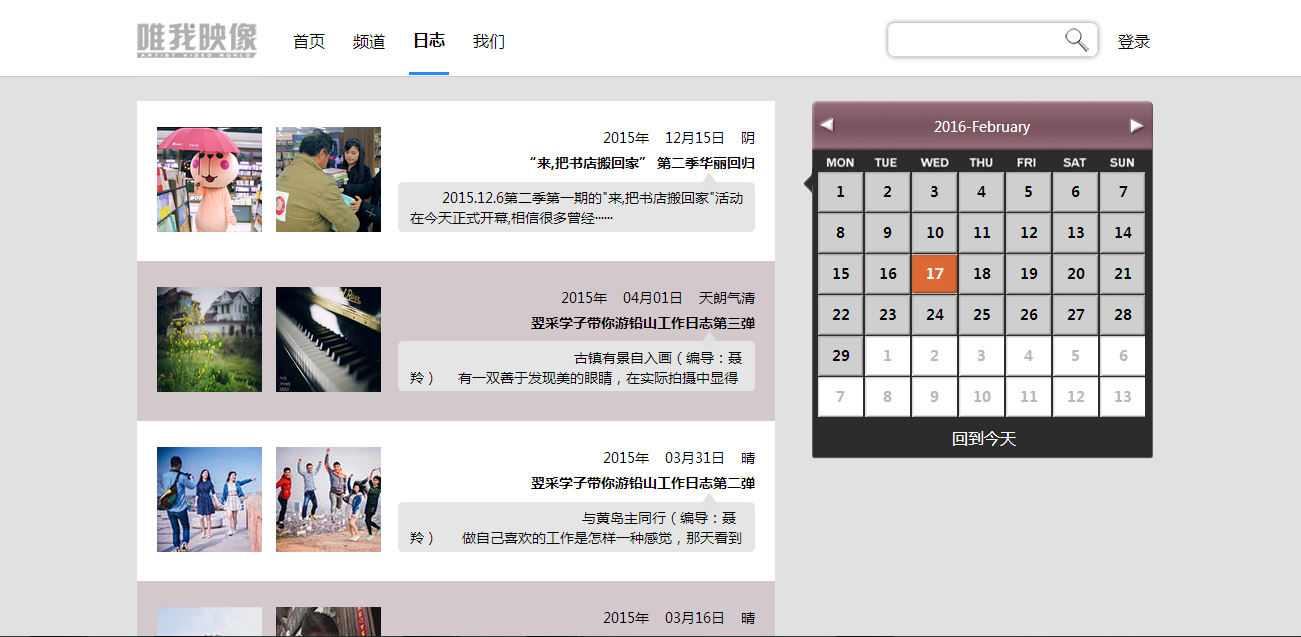Image resolution: width=1301 pixels, height=637 pixels.
Task: Select February 14 in calendar
Action: tap(1123, 233)
